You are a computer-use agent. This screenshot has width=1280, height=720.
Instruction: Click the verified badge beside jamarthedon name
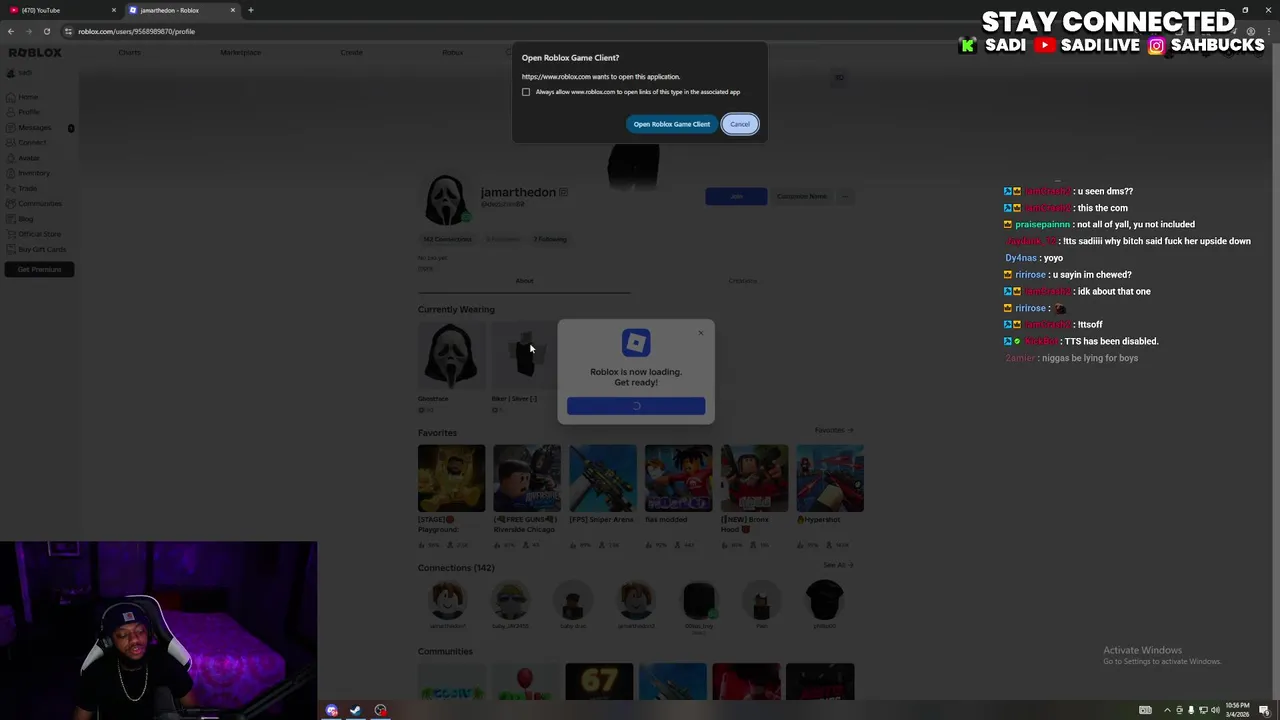pyautogui.click(x=563, y=192)
